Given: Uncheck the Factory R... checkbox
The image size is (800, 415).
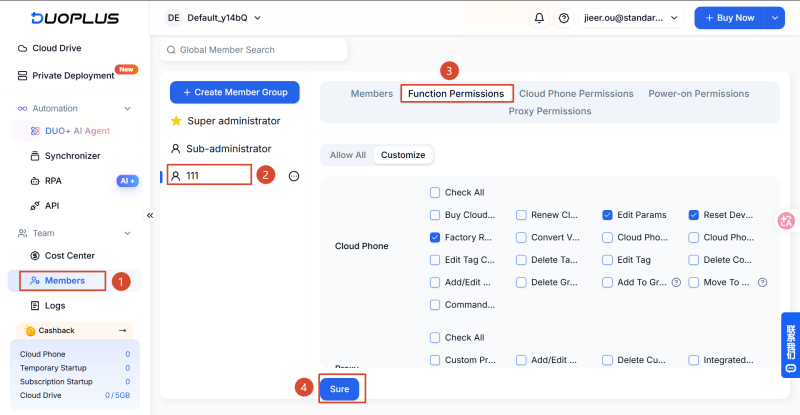Looking at the screenshot, I should 435,237.
